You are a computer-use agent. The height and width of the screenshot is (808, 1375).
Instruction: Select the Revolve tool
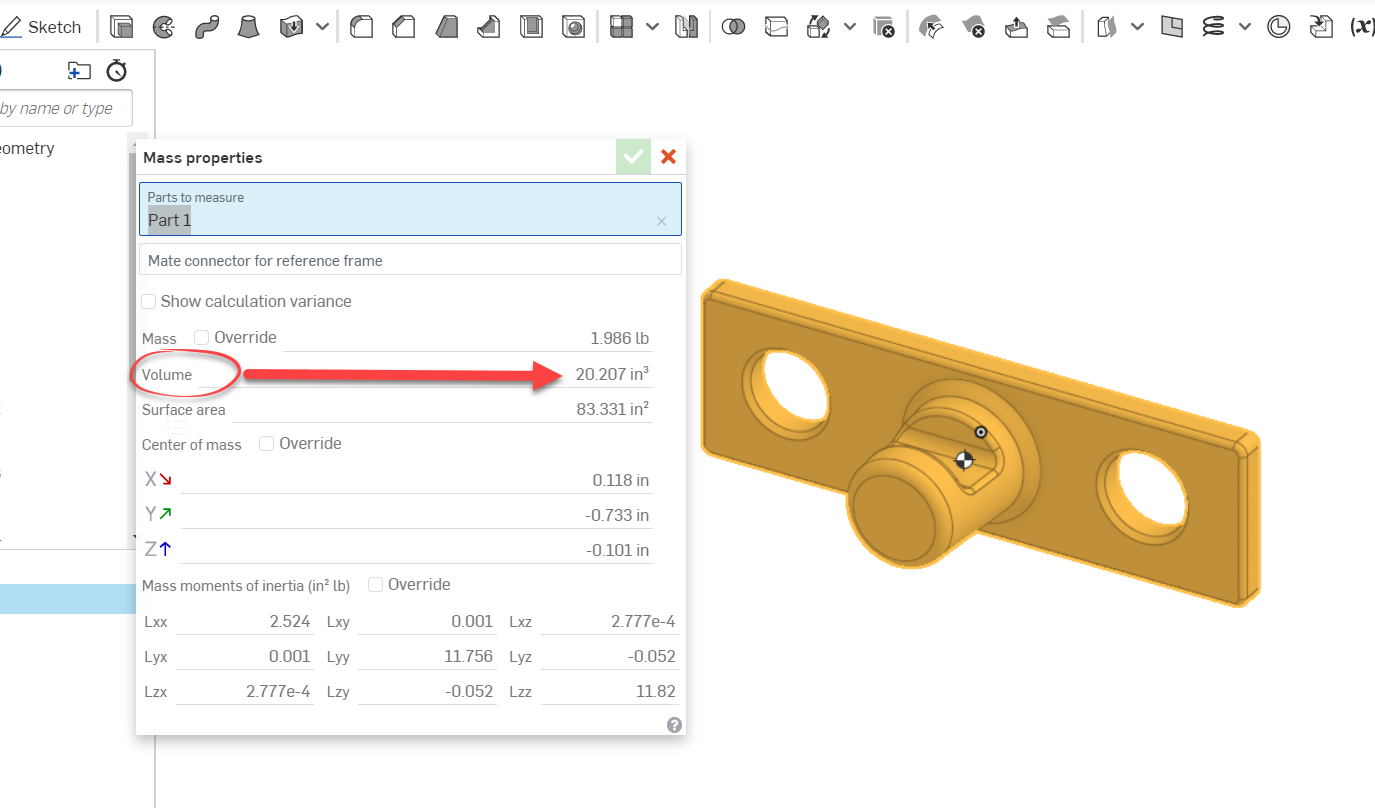point(163,27)
